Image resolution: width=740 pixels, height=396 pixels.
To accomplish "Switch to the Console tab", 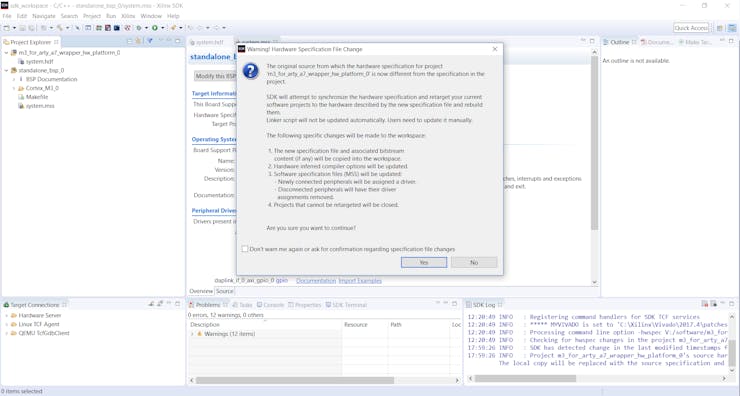I will 270,305.
